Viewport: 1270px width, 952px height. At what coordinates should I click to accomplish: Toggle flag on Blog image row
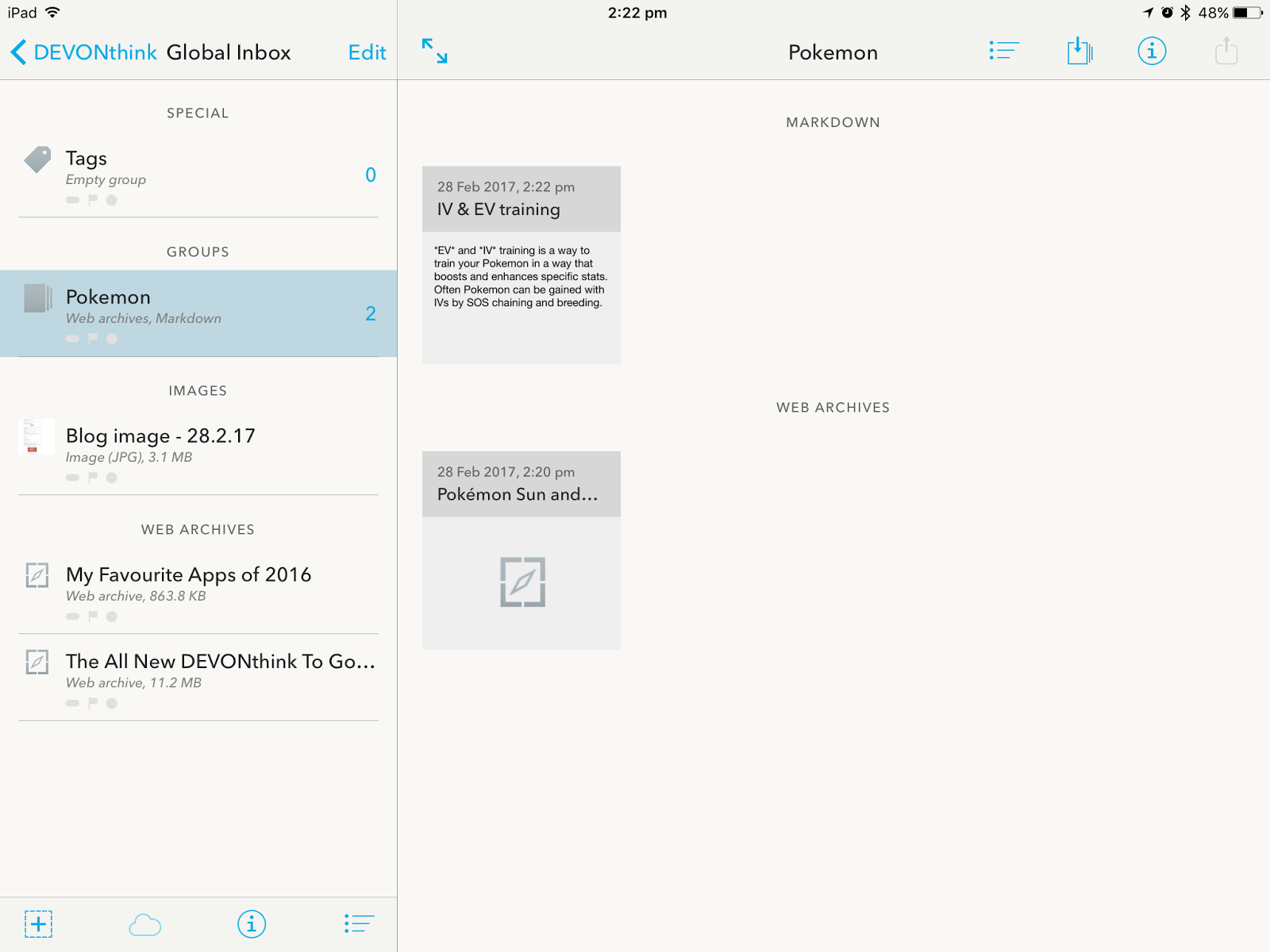click(93, 478)
